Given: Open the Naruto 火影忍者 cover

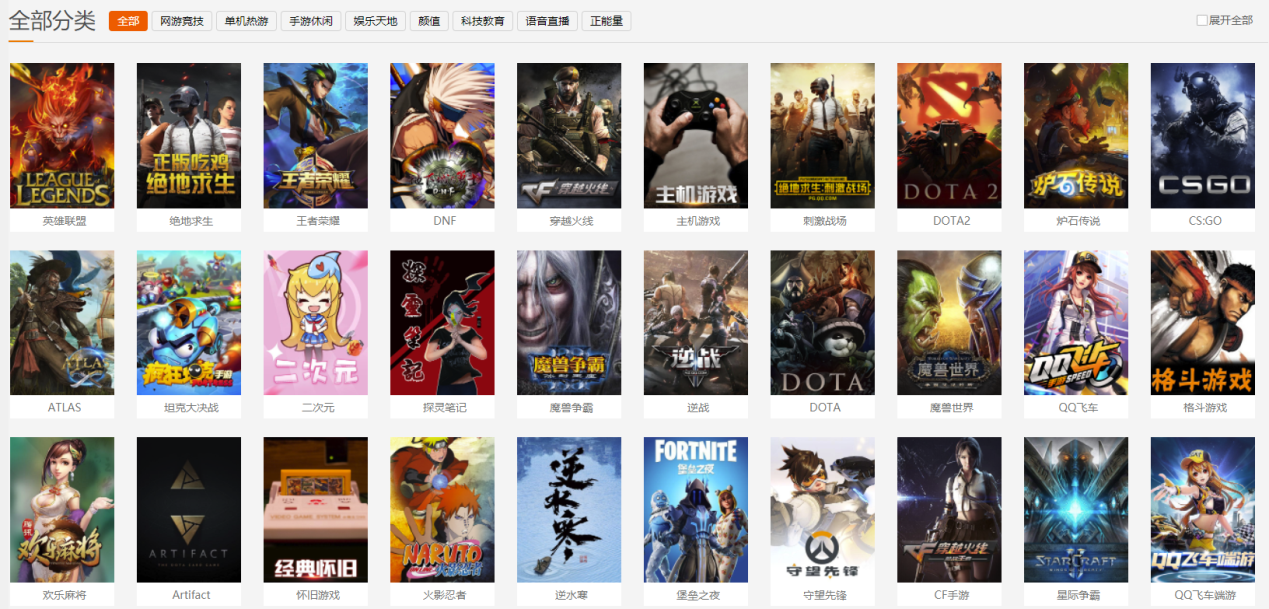Looking at the screenshot, I should click(x=442, y=510).
